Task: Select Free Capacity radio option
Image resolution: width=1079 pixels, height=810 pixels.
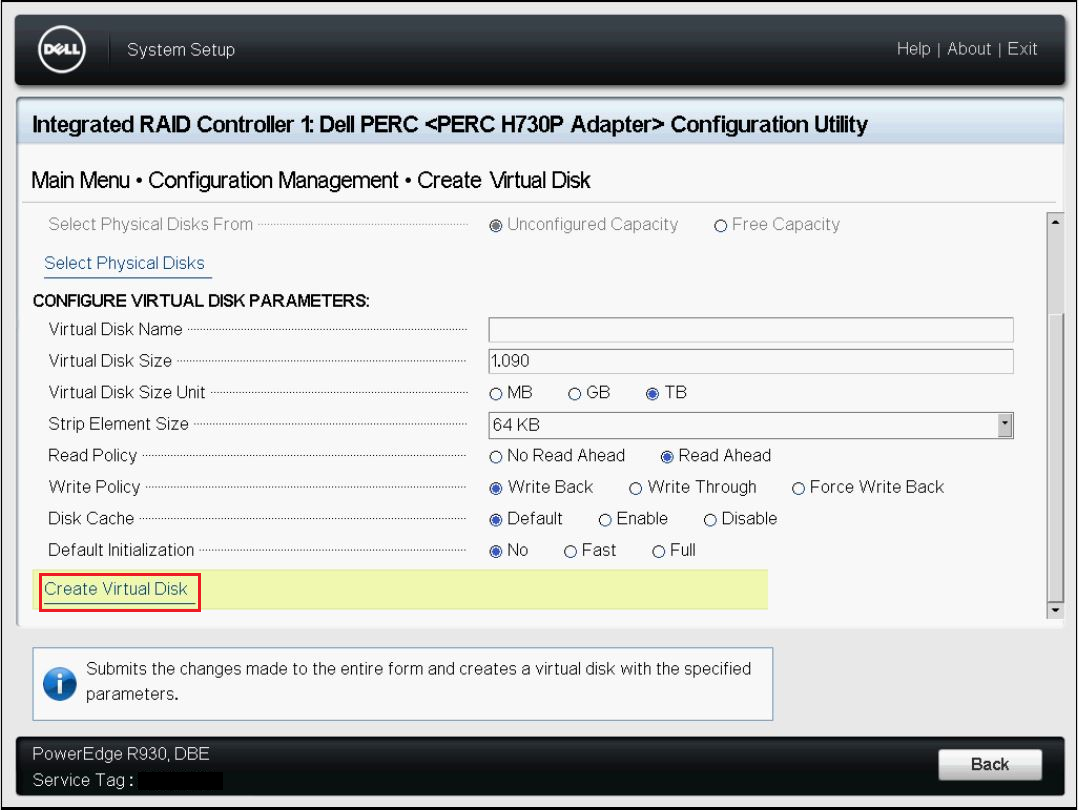Action: click(x=720, y=226)
